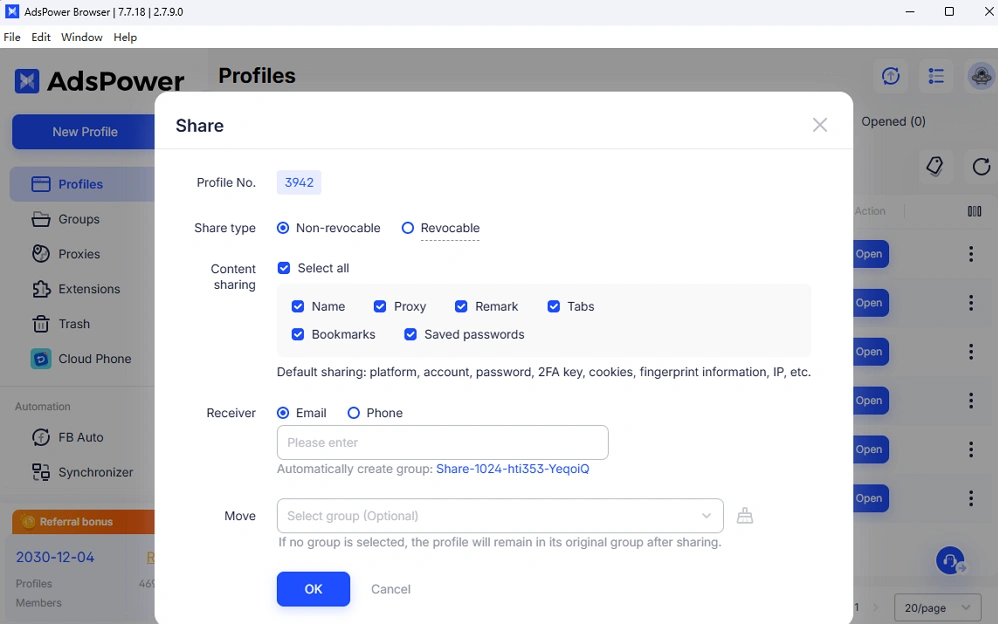Click the receiver email input field
The width and height of the screenshot is (998, 624).
[442, 442]
